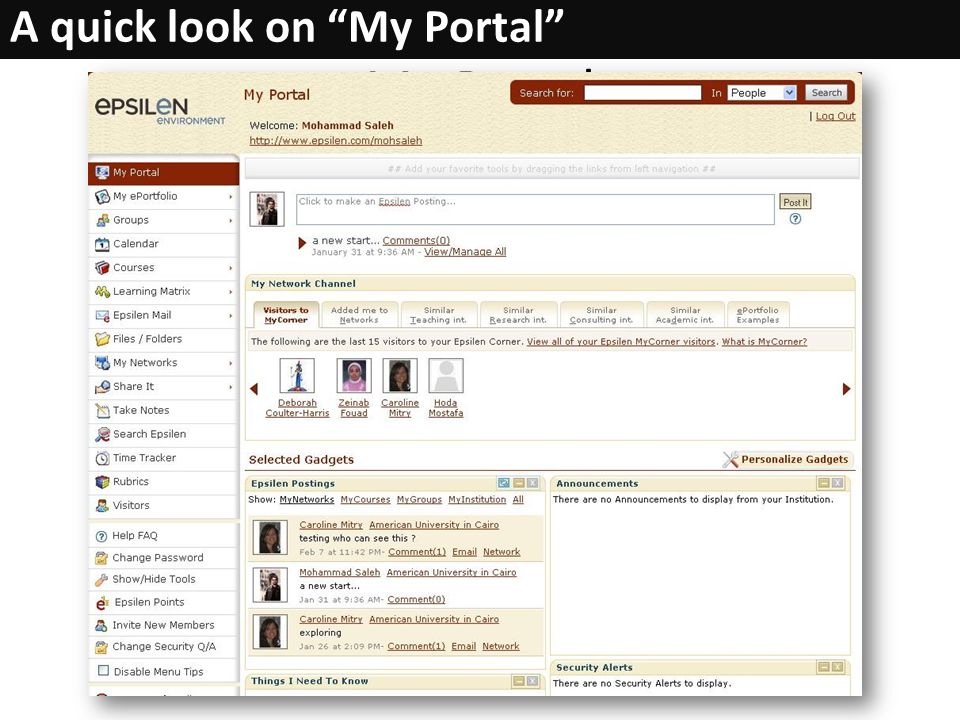The height and width of the screenshot is (720, 960).
Task: Click the My Networks icon
Action: click(102, 363)
